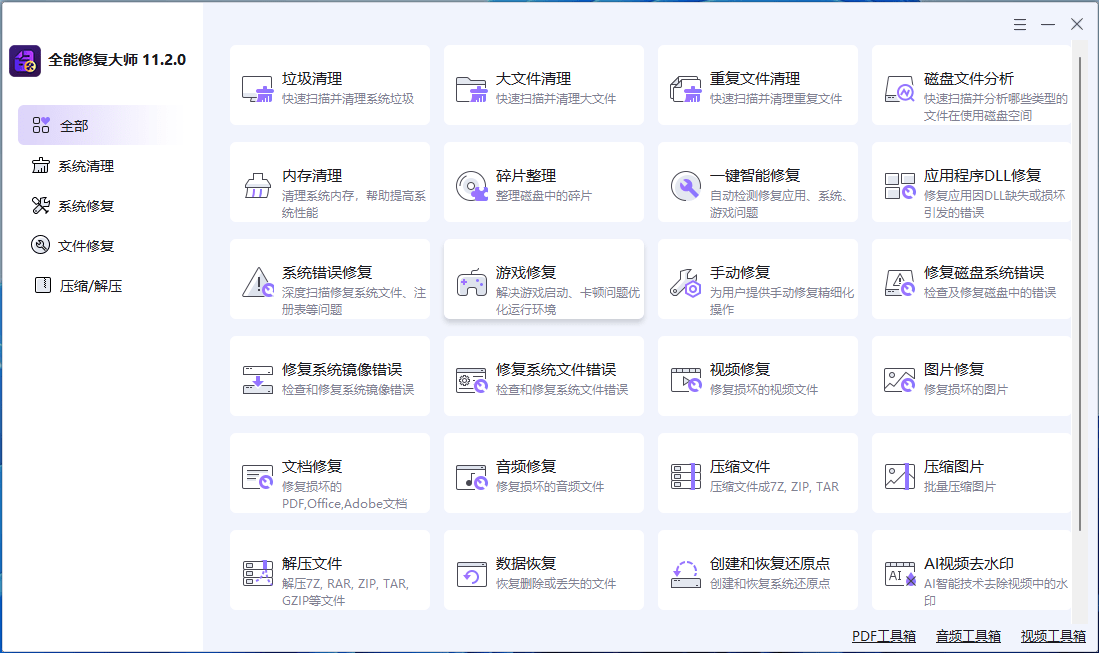Select 手动修复 manual repair
This screenshot has width=1099, height=653.
pyautogui.click(x=757, y=279)
